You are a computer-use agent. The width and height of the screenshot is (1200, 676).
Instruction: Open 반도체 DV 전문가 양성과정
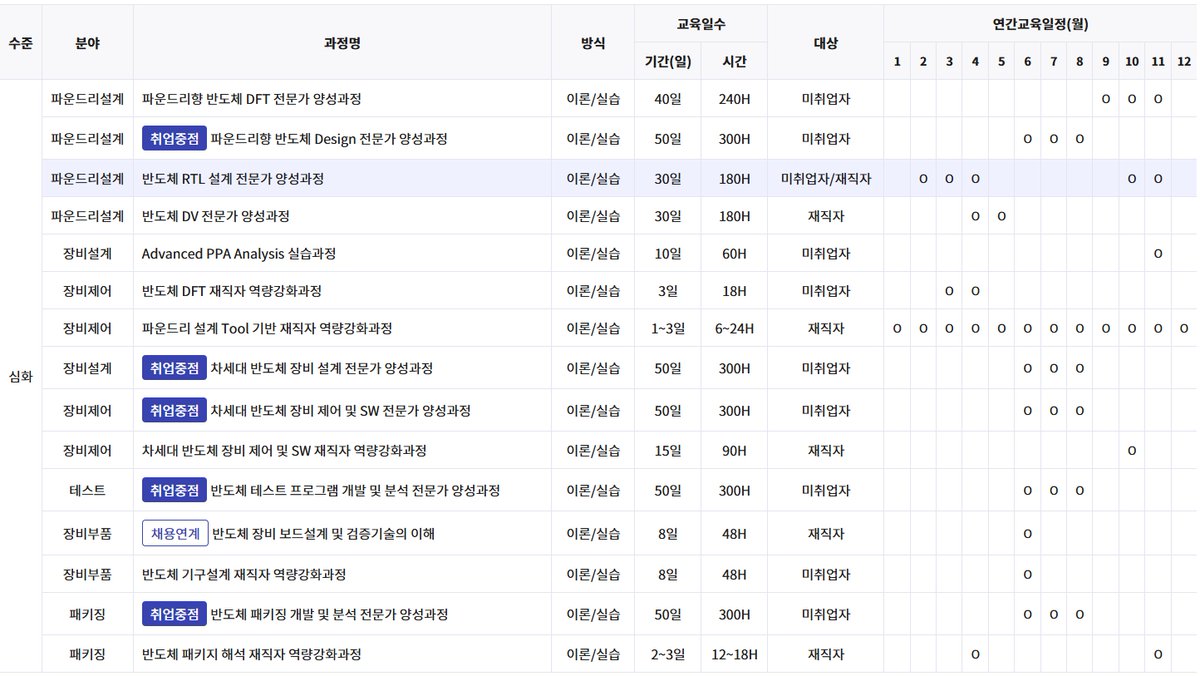click(216, 216)
